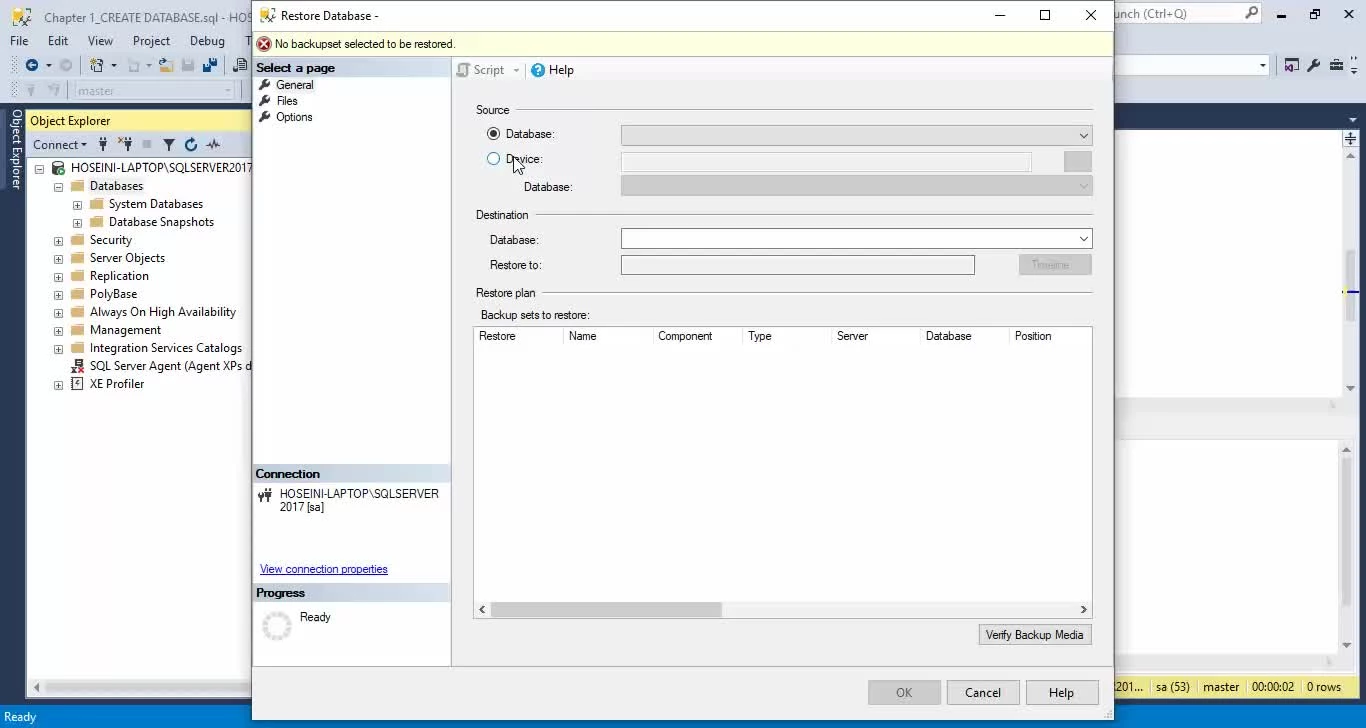Click the Disconnect plug icon
The height and width of the screenshot is (728, 1366).
(125, 145)
